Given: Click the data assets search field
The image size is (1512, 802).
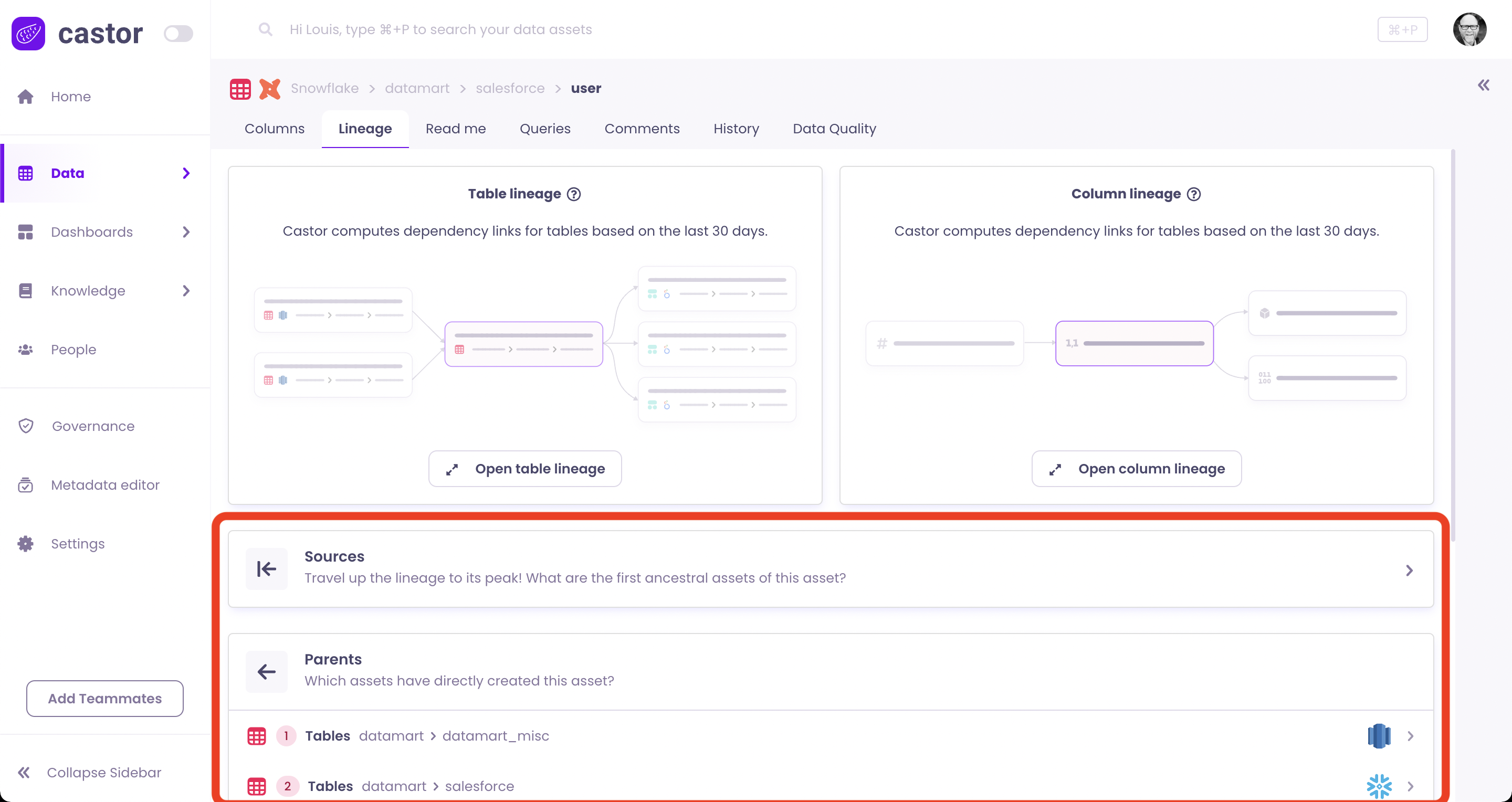Looking at the screenshot, I should click(x=440, y=29).
